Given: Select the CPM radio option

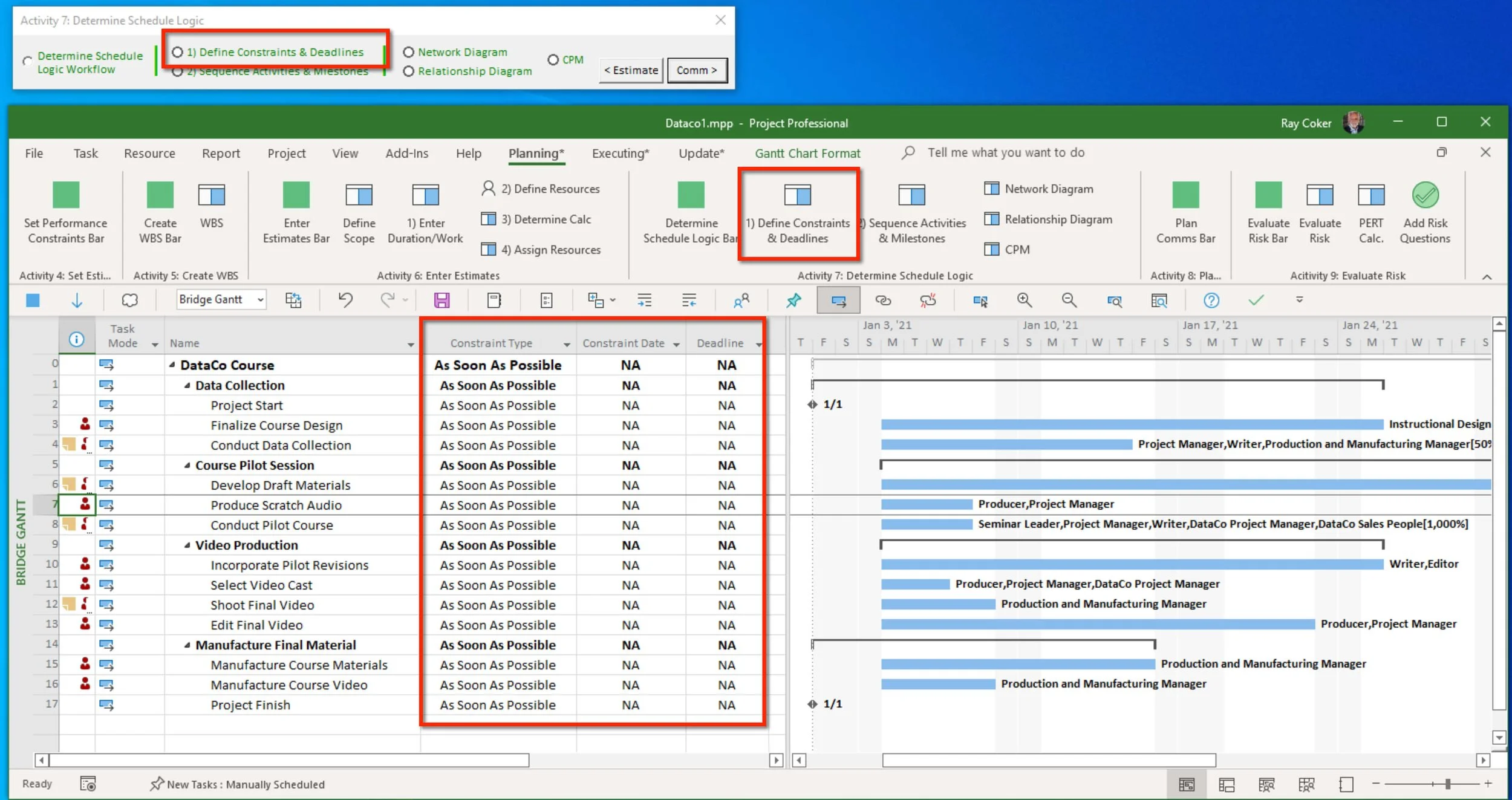Looking at the screenshot, I should click(x=553, y=60).
